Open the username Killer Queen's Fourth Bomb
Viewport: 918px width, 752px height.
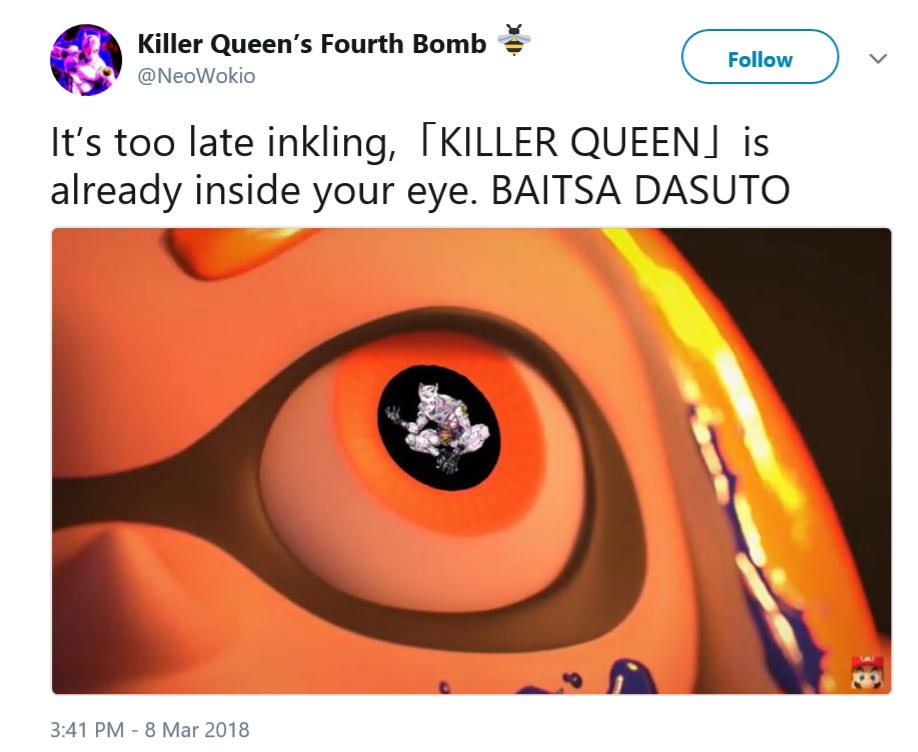click(315, 42)
